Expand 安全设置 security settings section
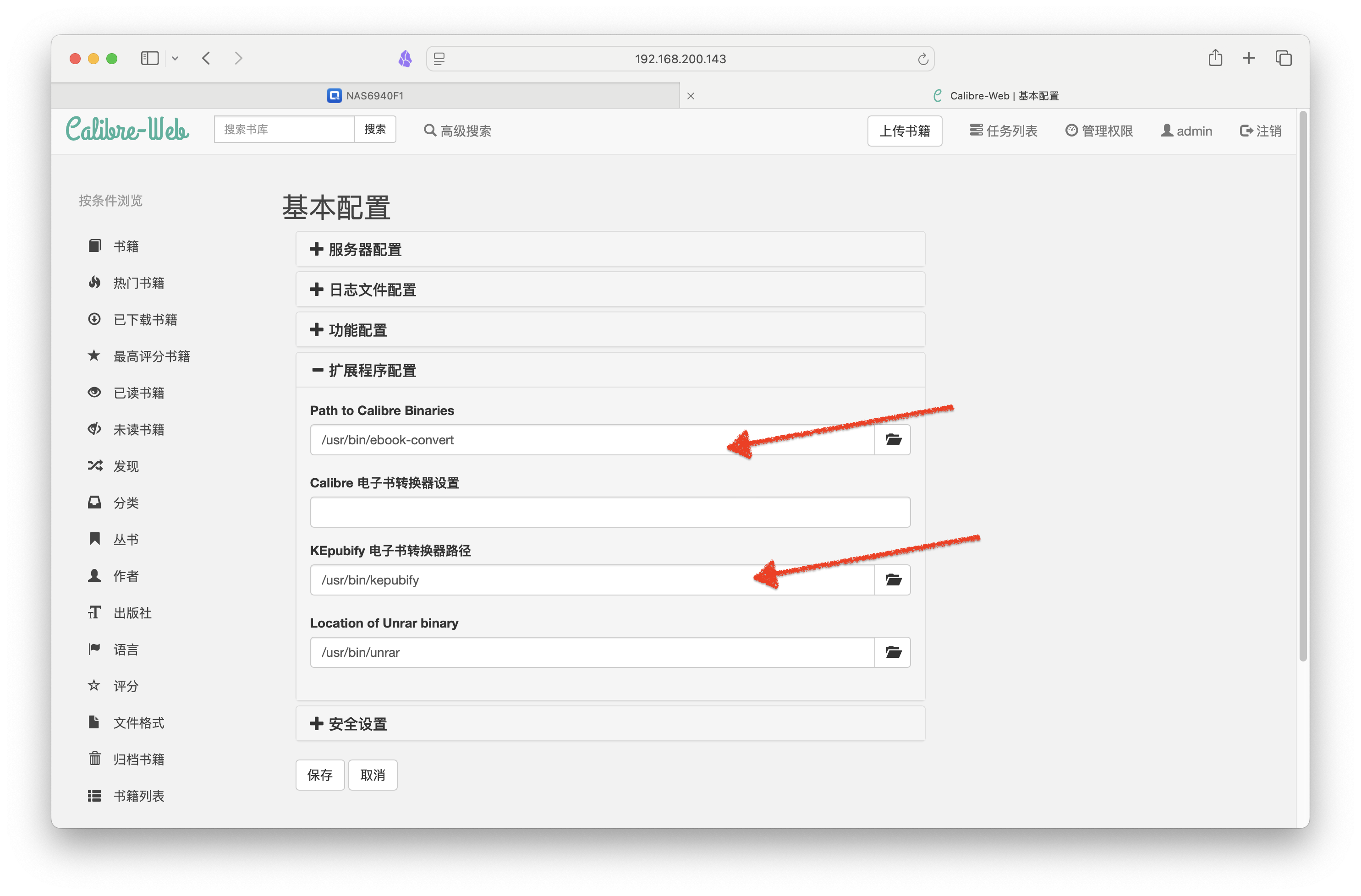Viewport: 1361px width, 896px height. [x=610, y=724]
